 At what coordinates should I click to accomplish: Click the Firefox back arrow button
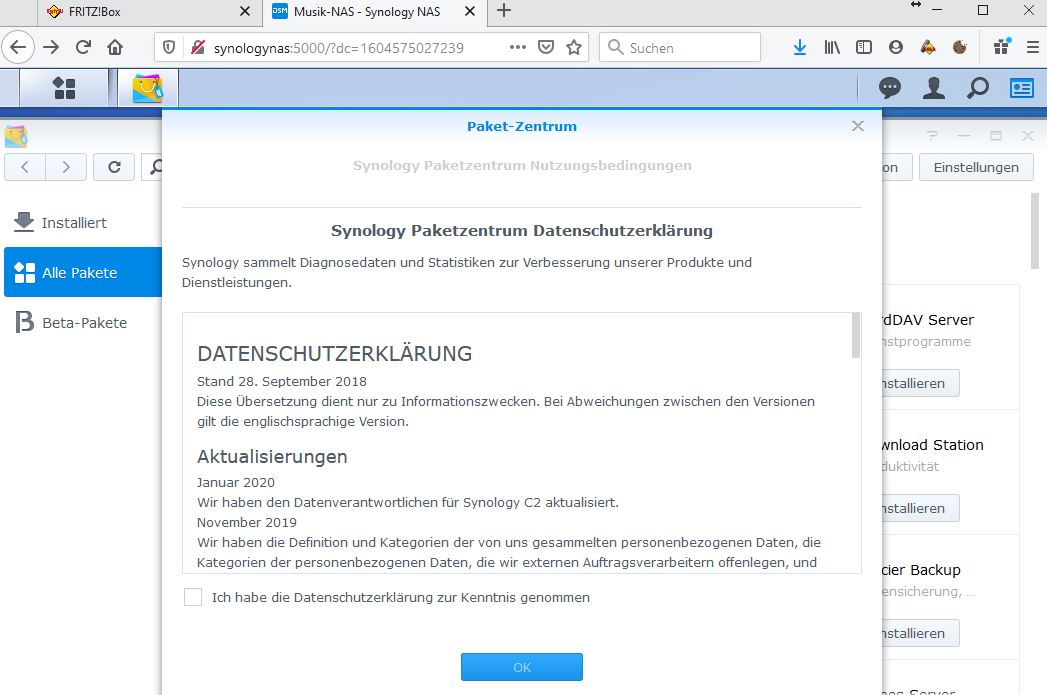coord(18,47)
